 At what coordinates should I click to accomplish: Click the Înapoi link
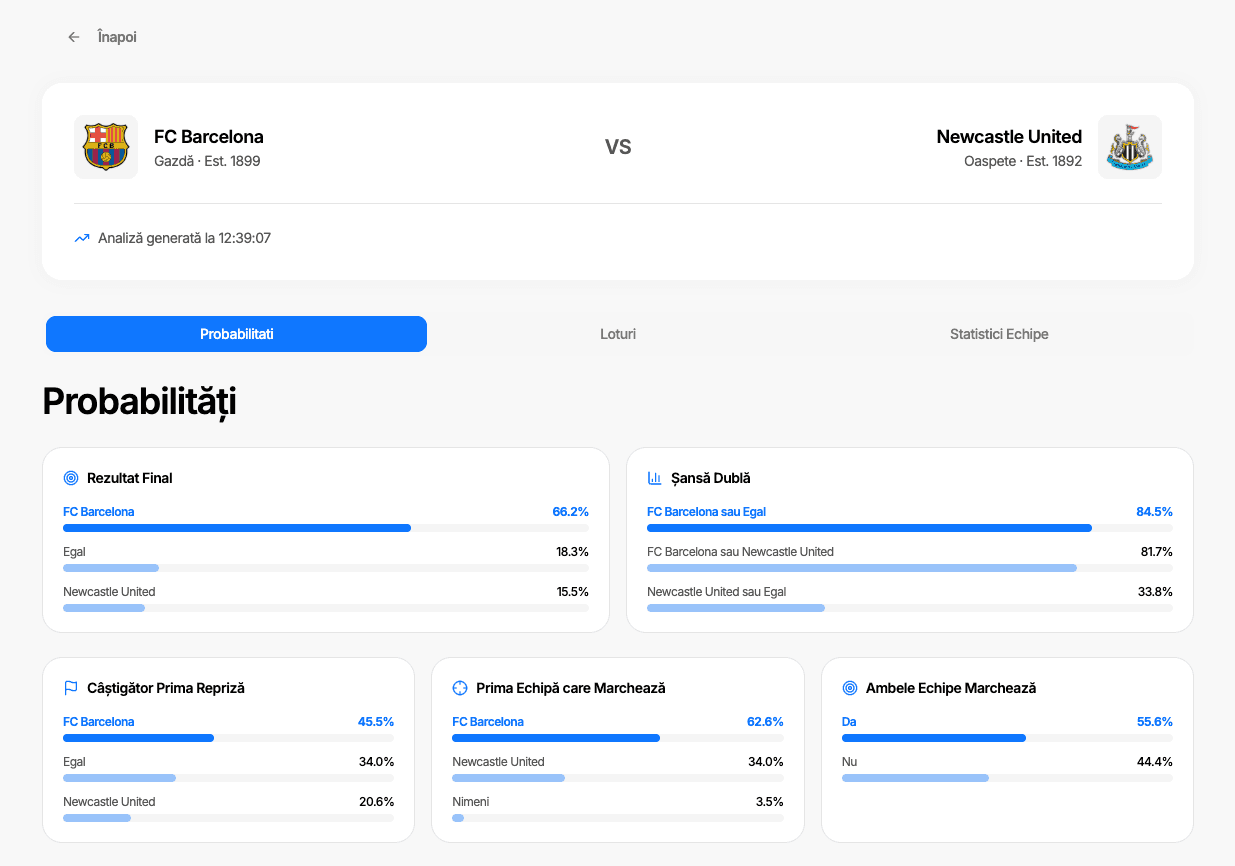click(x=116, y=36)
